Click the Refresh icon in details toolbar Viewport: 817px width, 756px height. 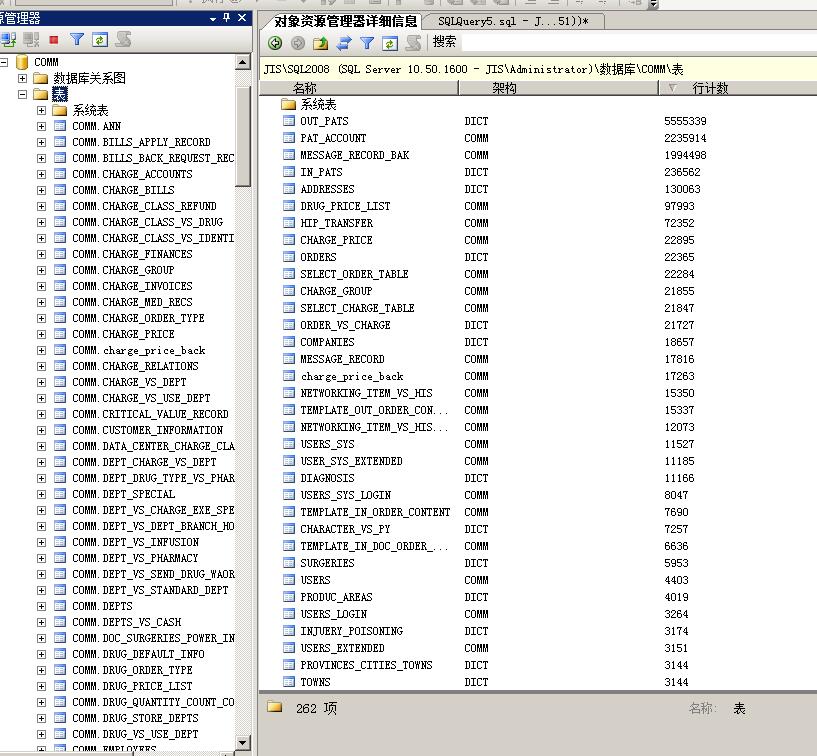[389, 43]
